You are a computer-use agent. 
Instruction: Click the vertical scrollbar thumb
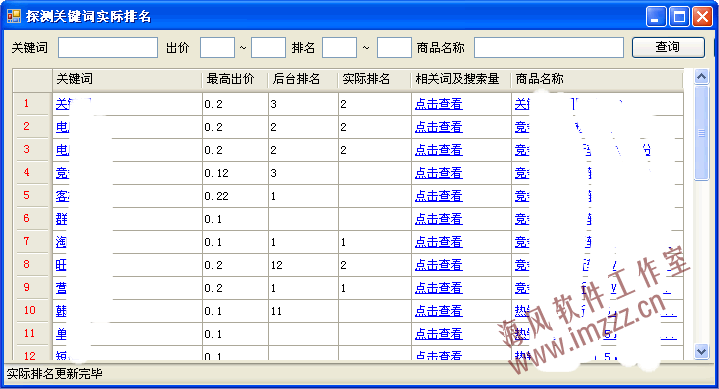701,133
